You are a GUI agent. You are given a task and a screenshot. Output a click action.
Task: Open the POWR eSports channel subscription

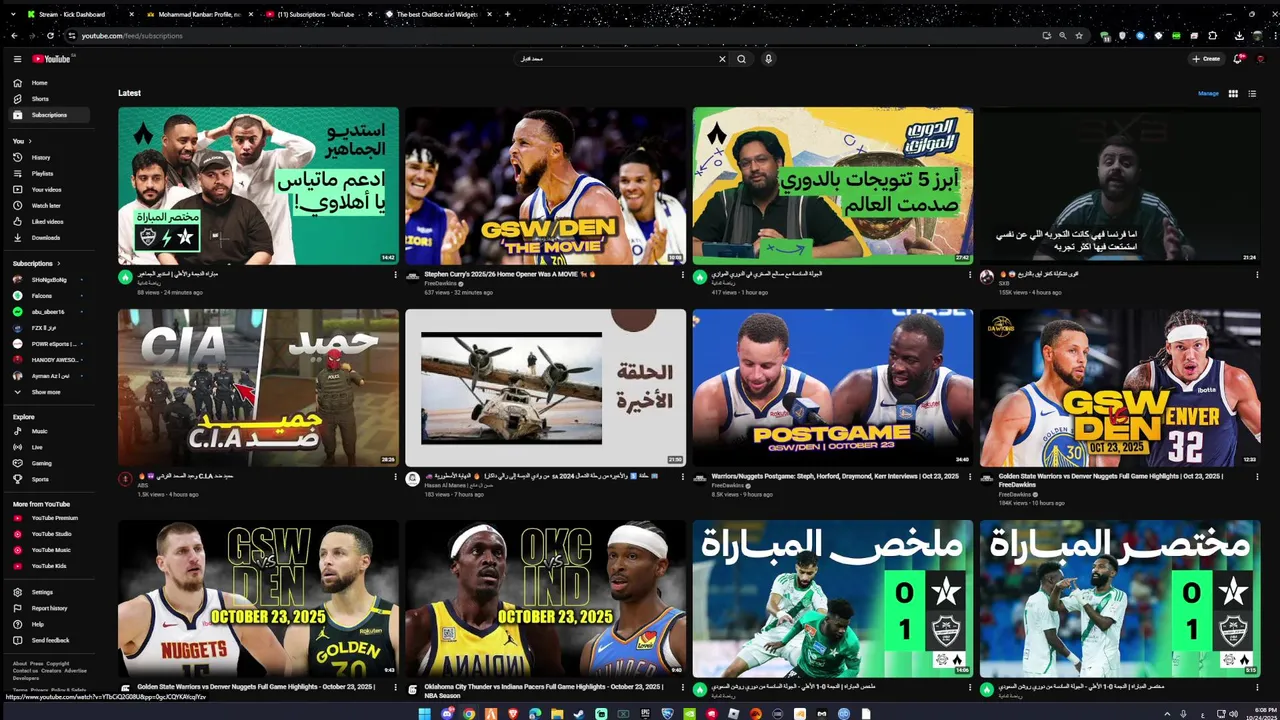(x=50, y=343)
